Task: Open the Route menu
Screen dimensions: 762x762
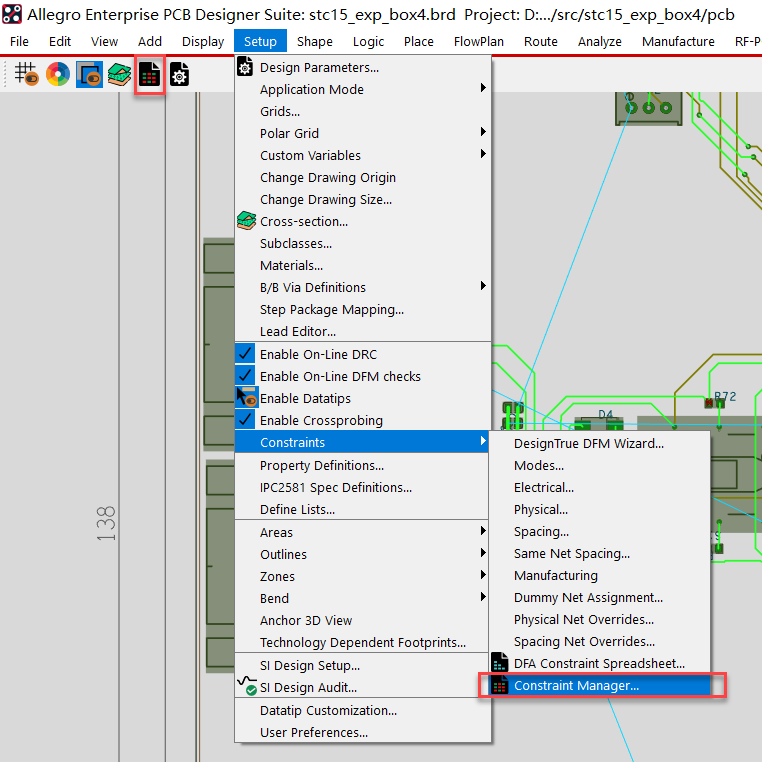Action: [541, 41]
